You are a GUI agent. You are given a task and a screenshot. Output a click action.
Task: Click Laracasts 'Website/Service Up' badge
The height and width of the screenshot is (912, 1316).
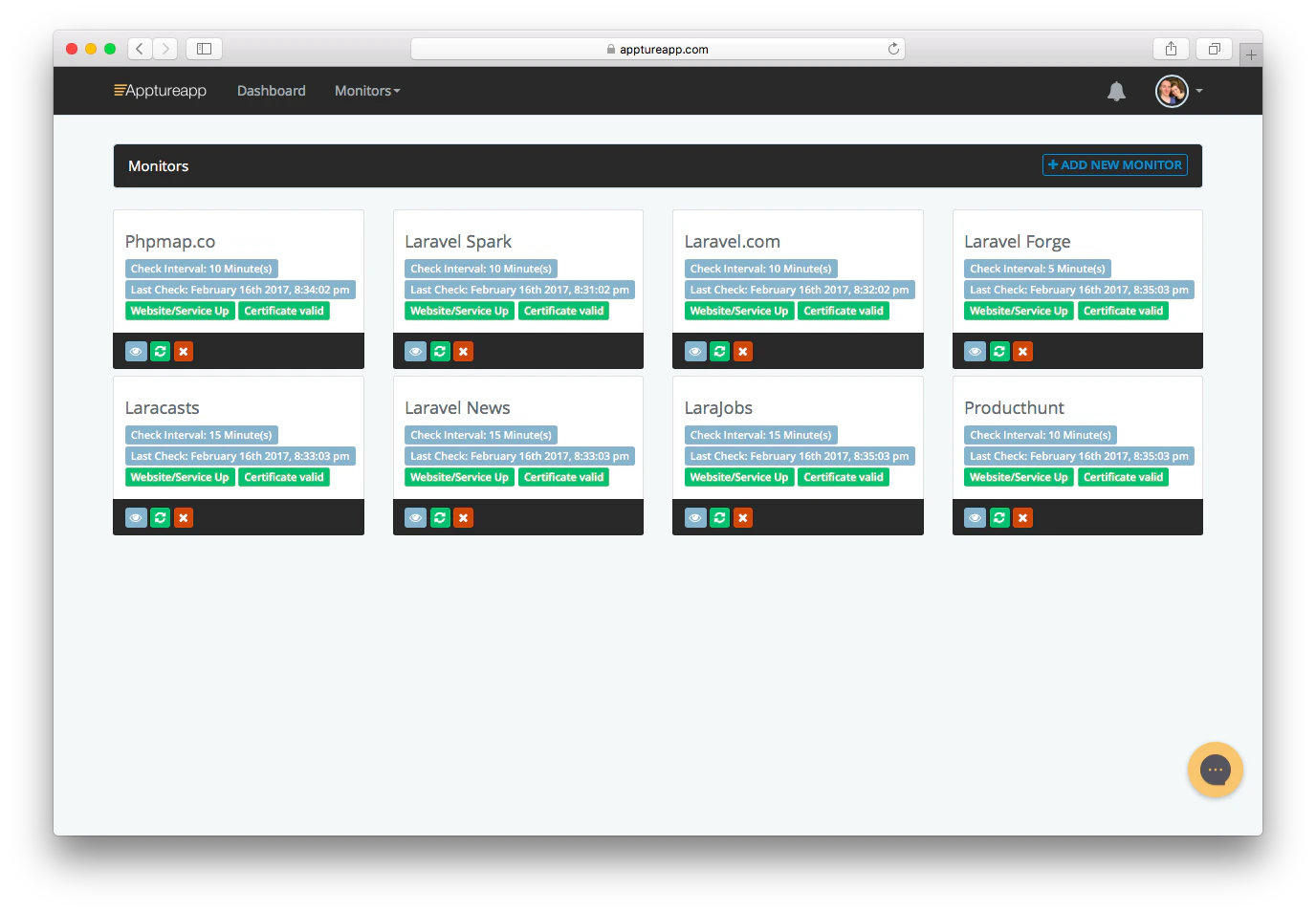coord(180,477)
